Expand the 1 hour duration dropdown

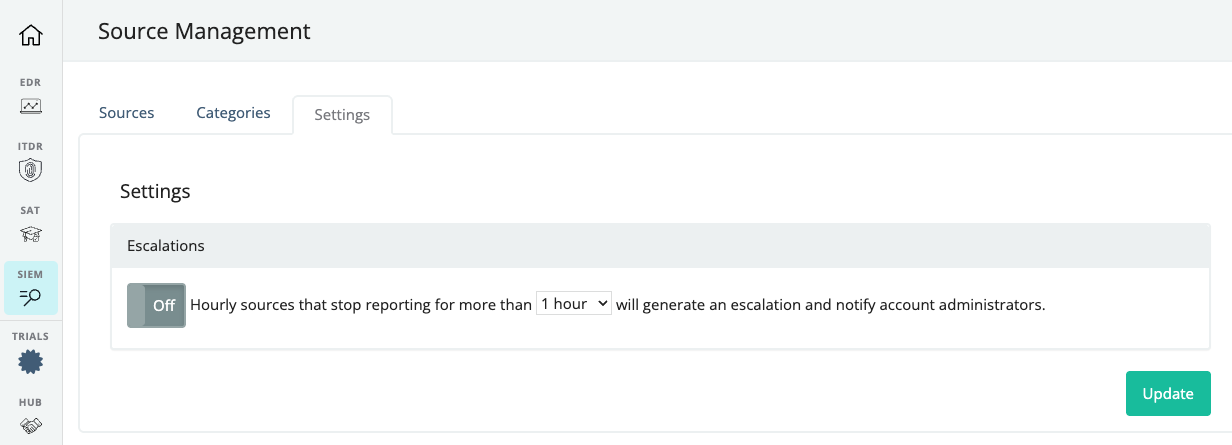pos(573,303)
